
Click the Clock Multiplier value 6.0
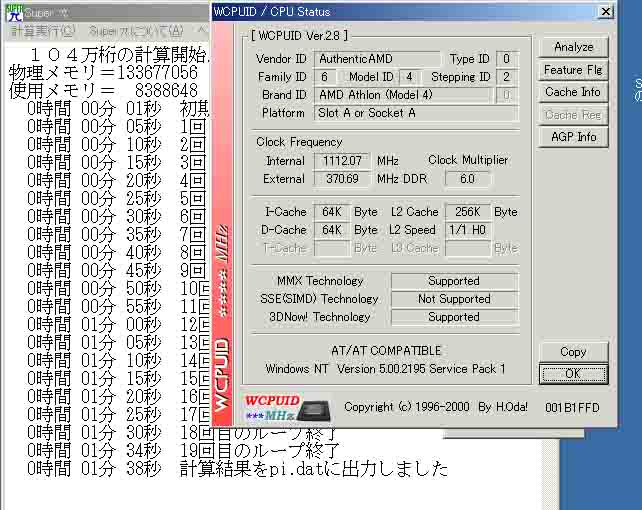pyautogui.click(x=468, y=179)
